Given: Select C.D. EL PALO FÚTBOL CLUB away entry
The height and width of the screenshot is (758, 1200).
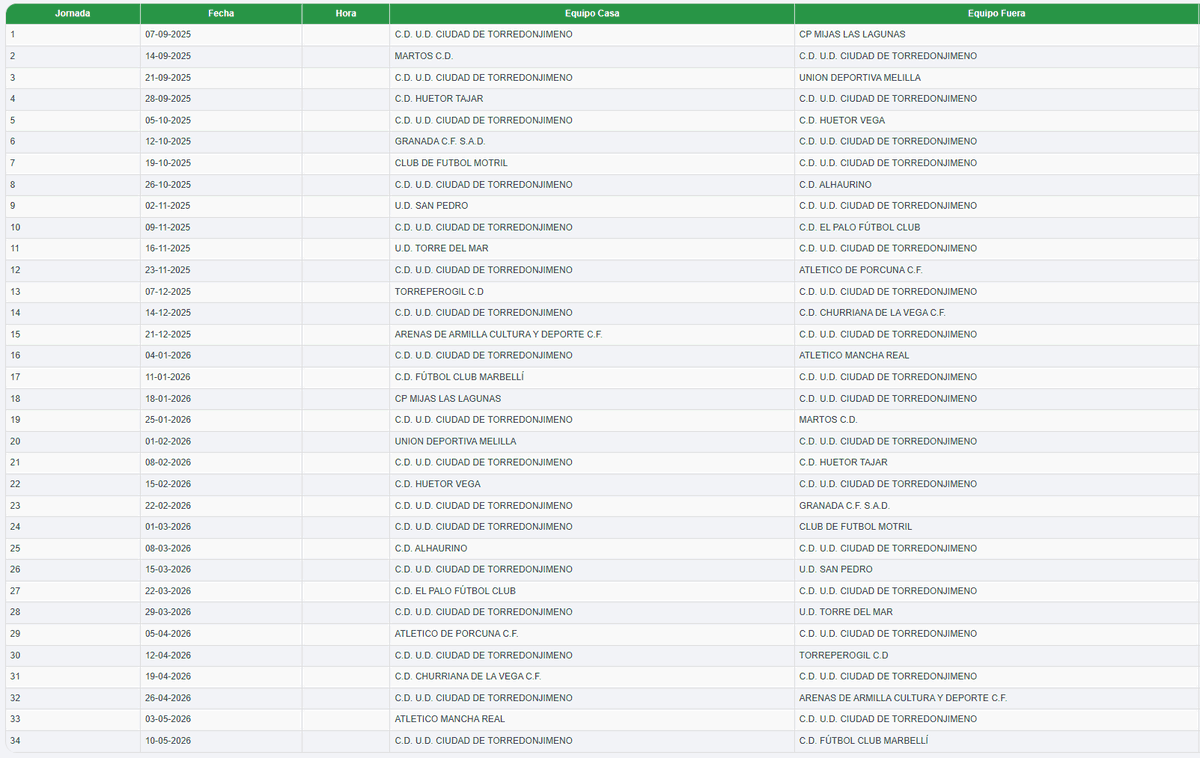Looking at the screenshot, I should pyautogui.click(x=860, y=227).
